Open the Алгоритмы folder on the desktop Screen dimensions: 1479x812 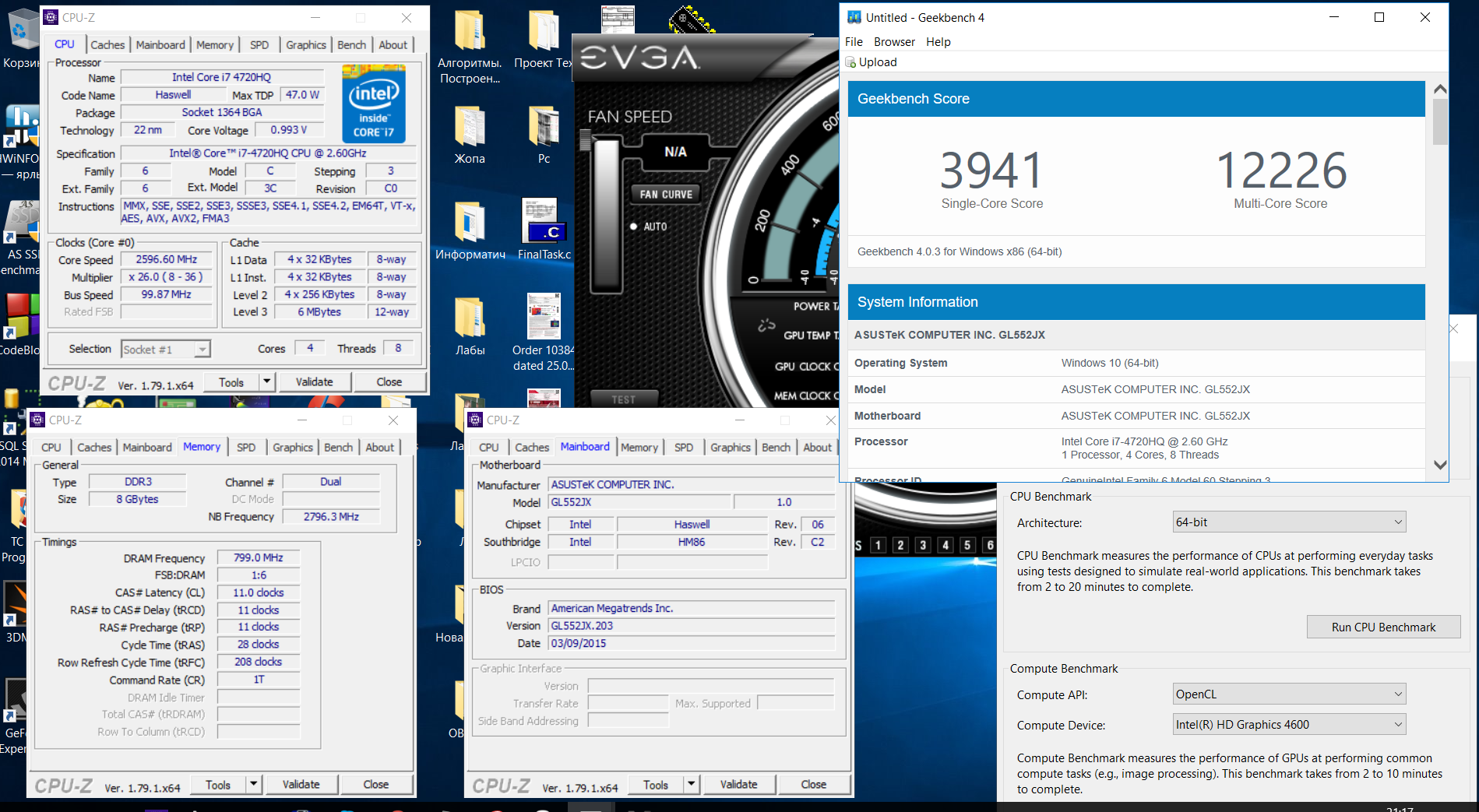(x=470, y=32)
